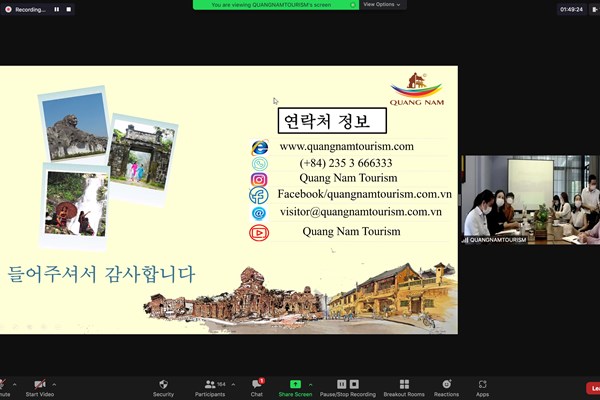Click 'Quang Nam Tourism' beside Instagram icon

[x=348, y=178]
